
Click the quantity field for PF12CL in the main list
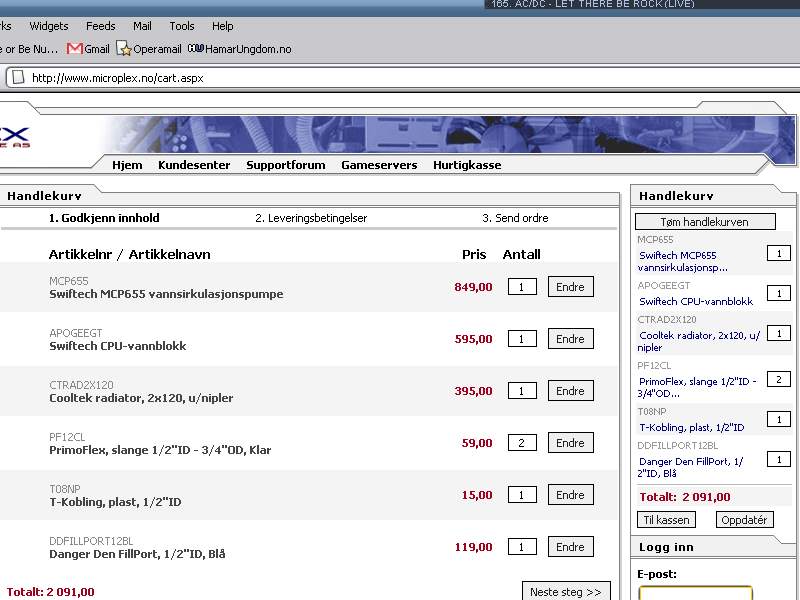click(x=522, y=443)
